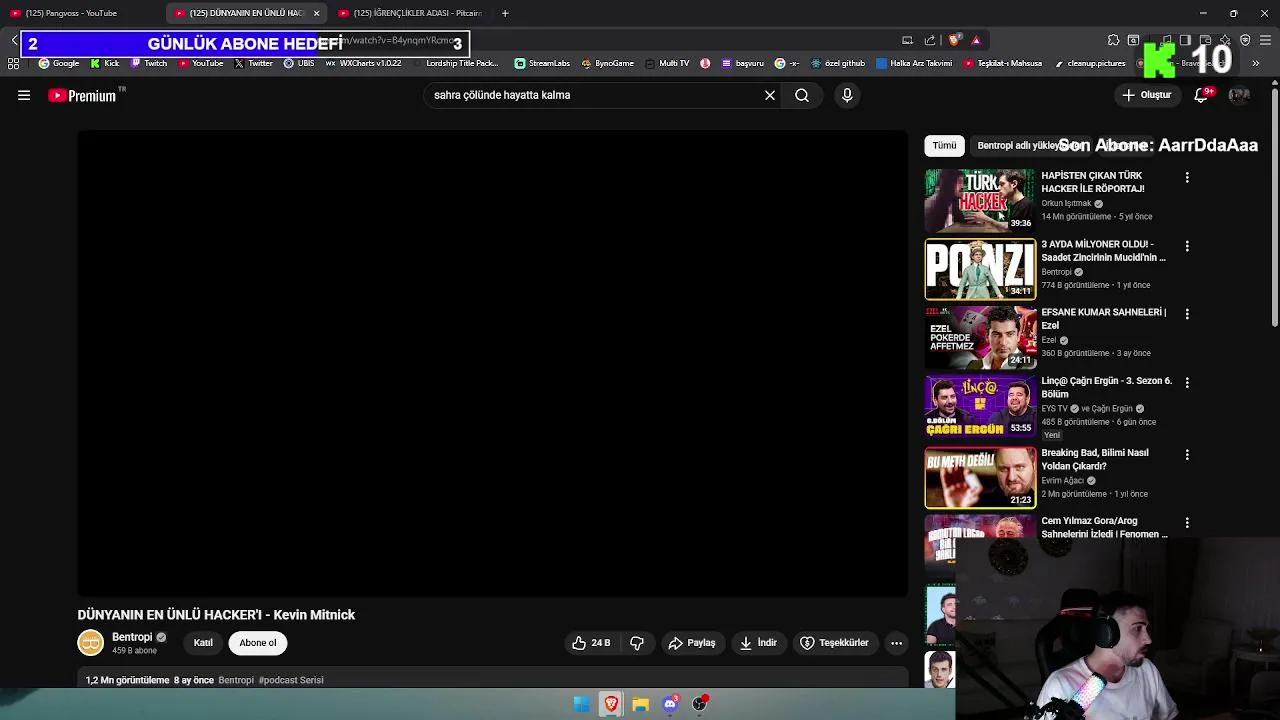This screenshot has width=1280, height=720.
Task: Open the Multi TV bookmark
Action: 667,63
